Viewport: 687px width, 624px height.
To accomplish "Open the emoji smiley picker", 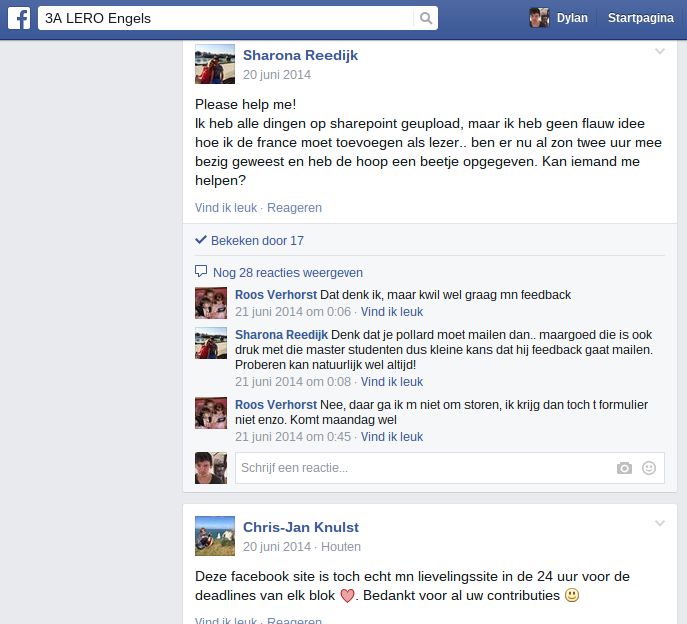I will click(x=649, y=468).
